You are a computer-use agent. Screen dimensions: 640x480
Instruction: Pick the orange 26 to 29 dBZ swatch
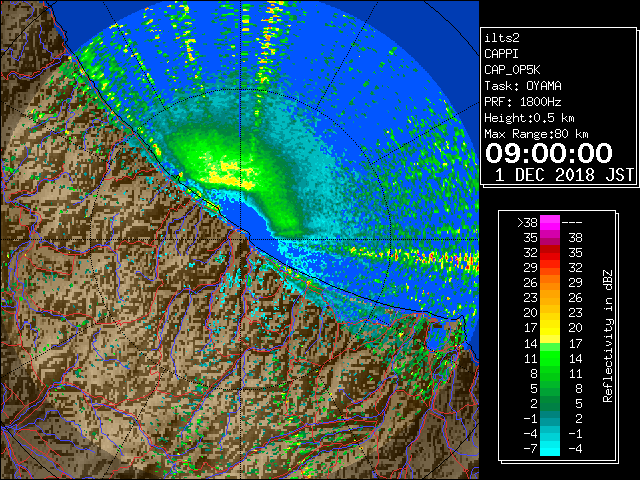[x=550, y=283]
